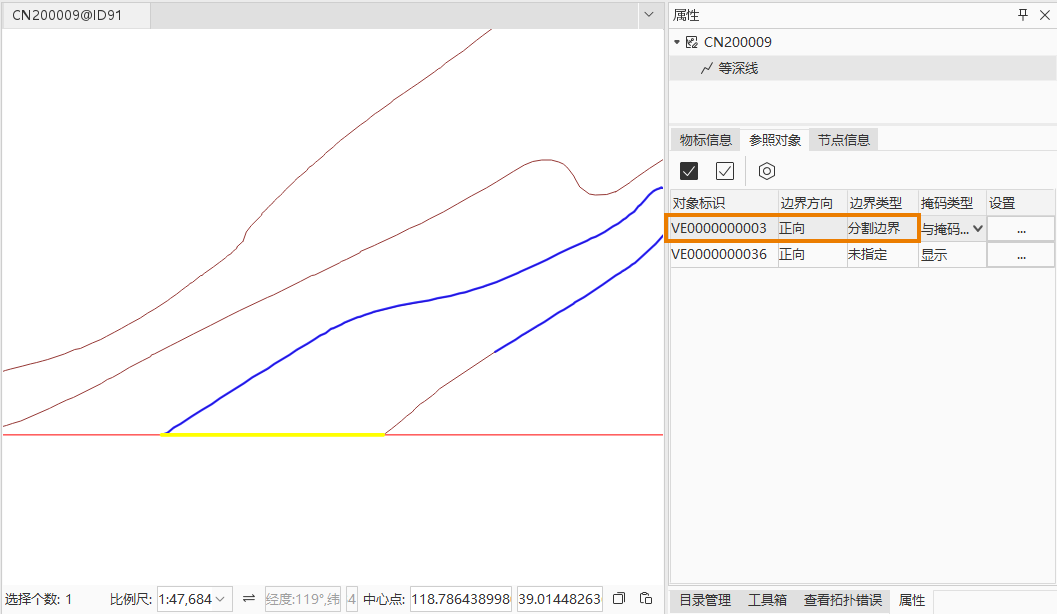Screen dimensions: 1057x614
Task: Select the 等深线 line feature icon
Action: tap(707, 68)
